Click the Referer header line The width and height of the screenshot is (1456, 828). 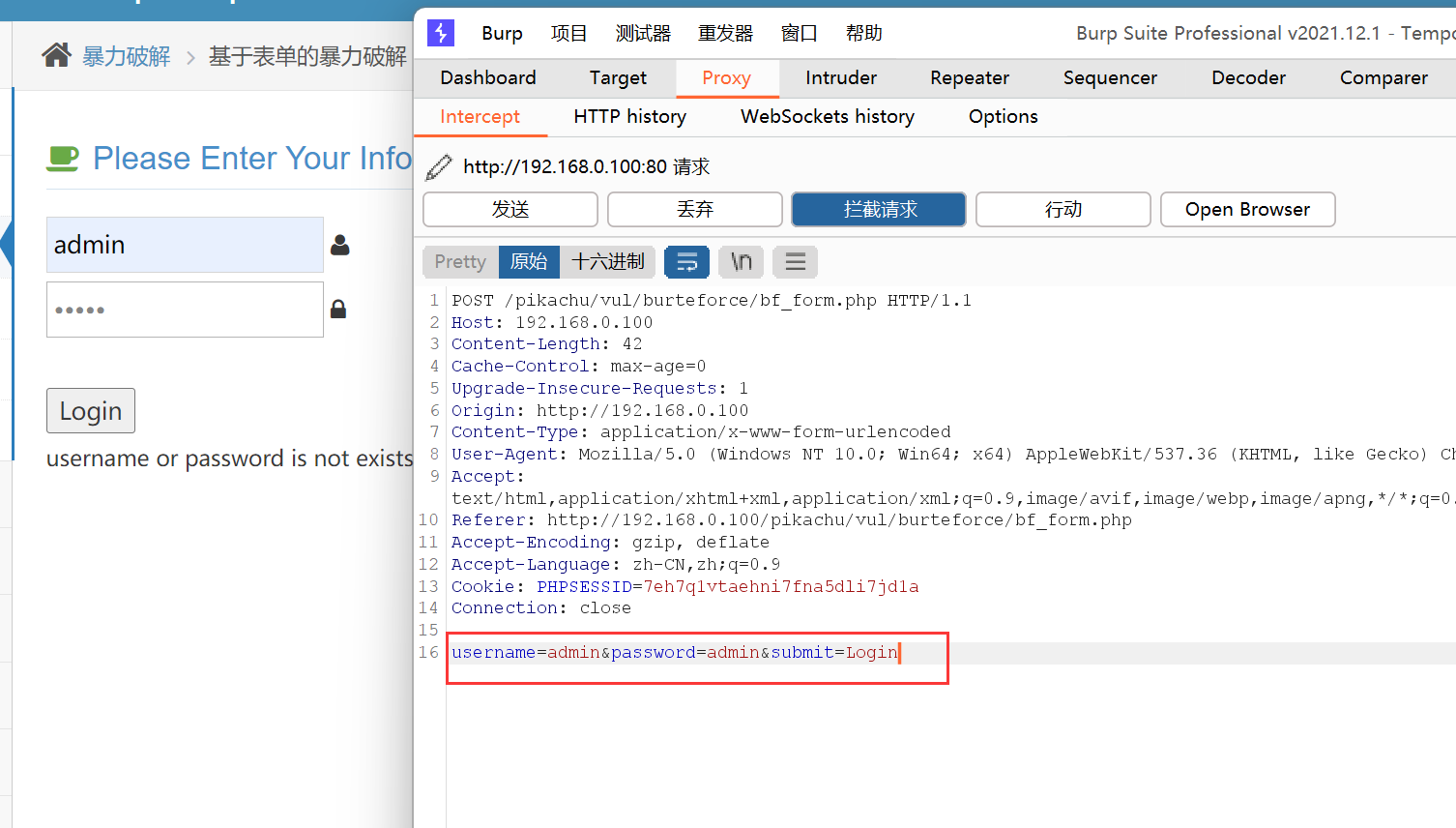[792, 520]
